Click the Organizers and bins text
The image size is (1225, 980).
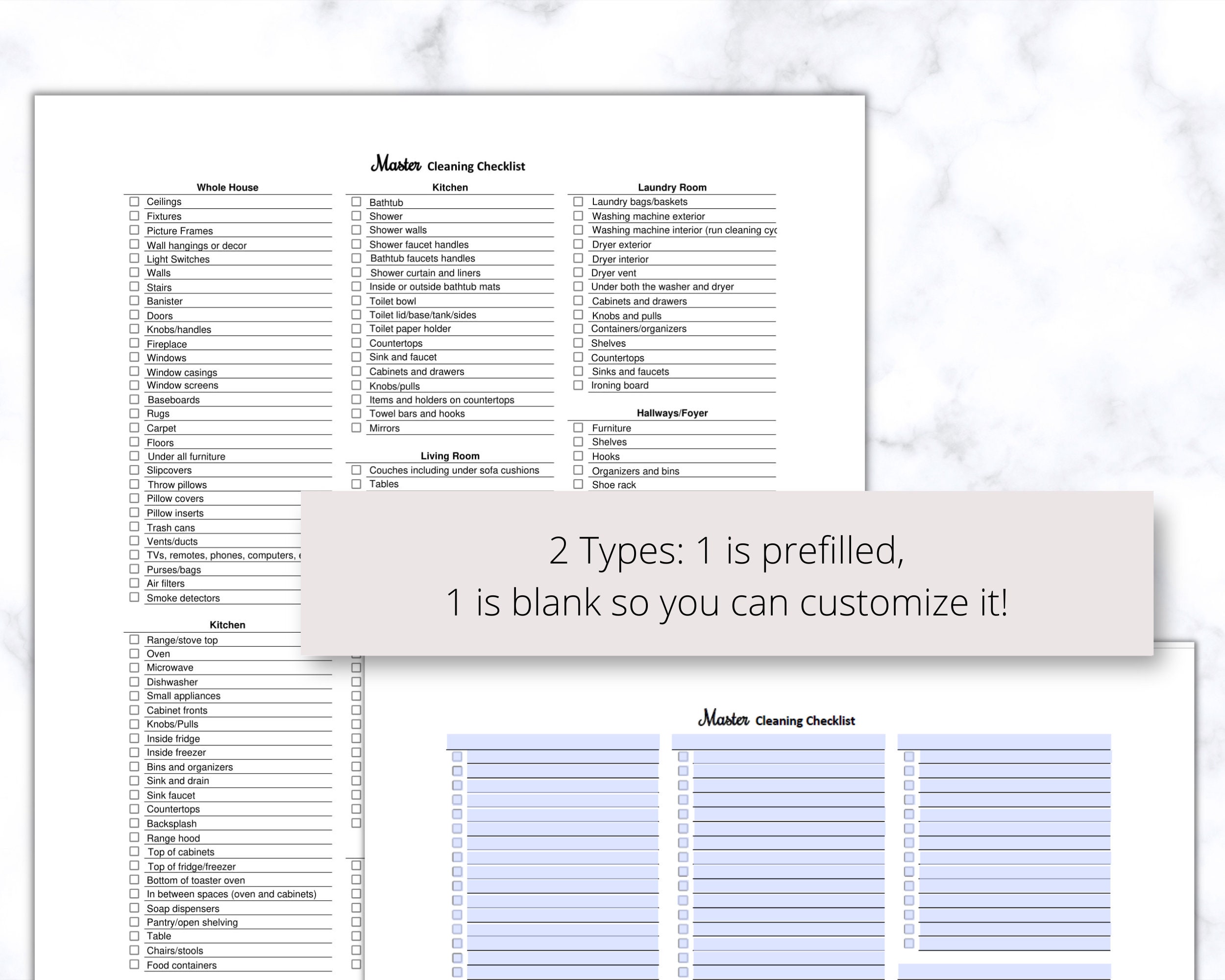635,471
